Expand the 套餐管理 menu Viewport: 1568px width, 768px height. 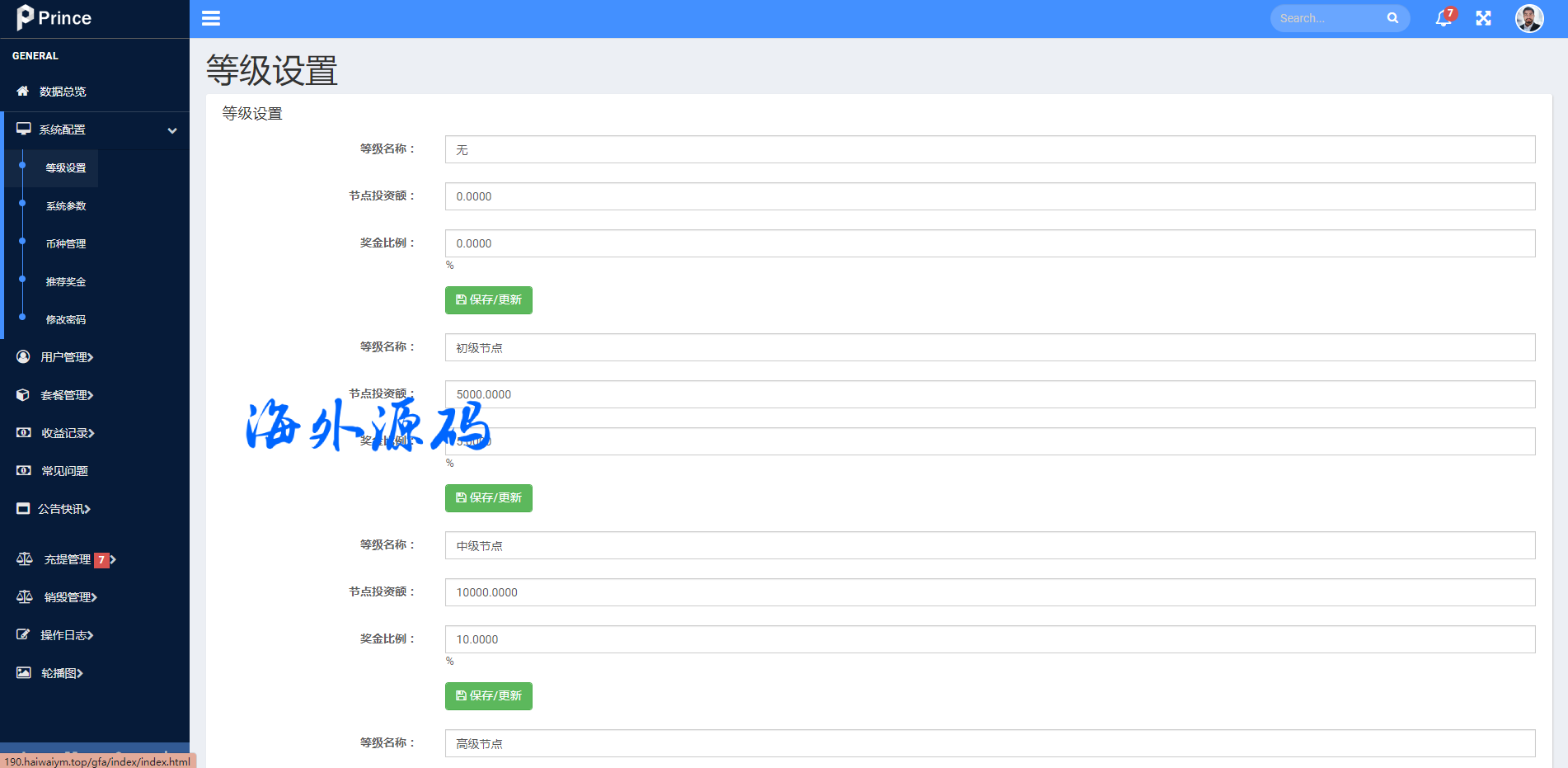click(66, 395)
